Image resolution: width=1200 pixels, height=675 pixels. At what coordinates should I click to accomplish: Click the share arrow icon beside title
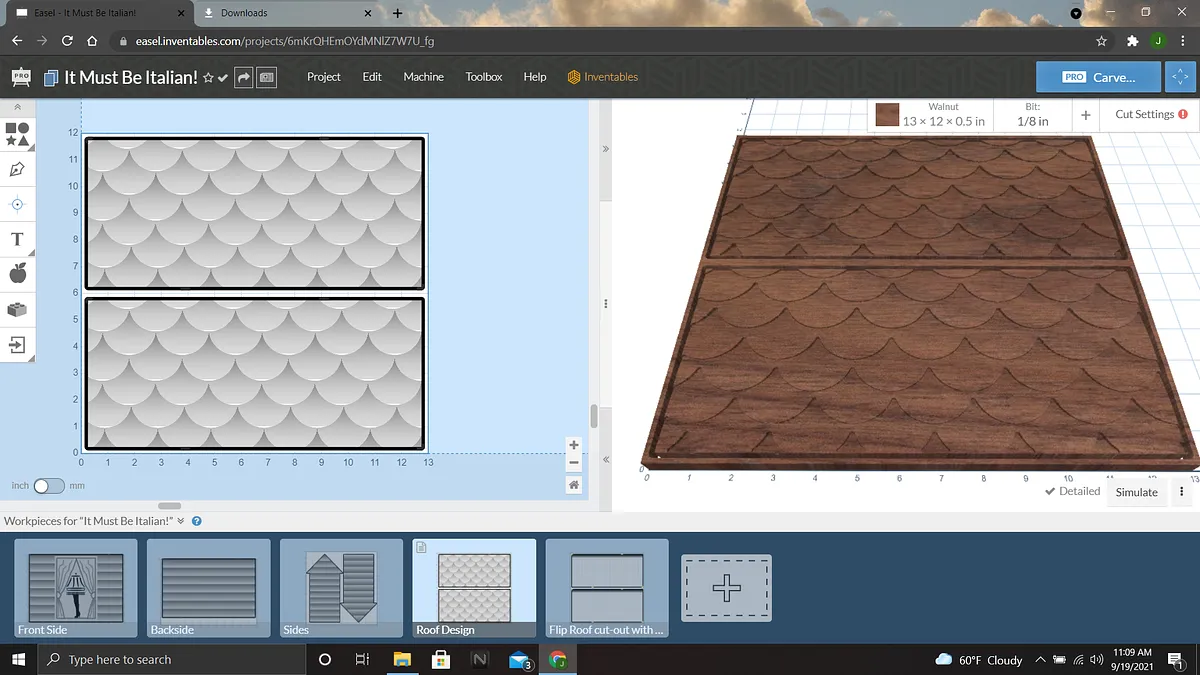243,77
